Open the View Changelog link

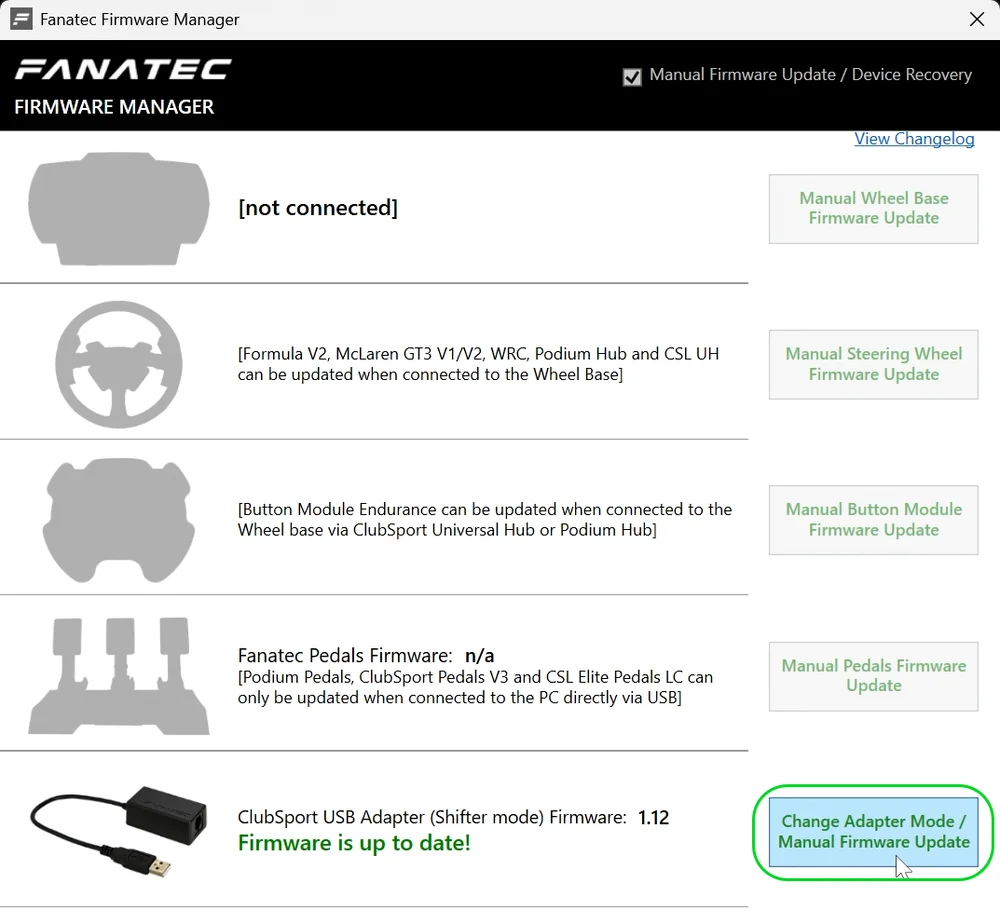pos(914,138)
